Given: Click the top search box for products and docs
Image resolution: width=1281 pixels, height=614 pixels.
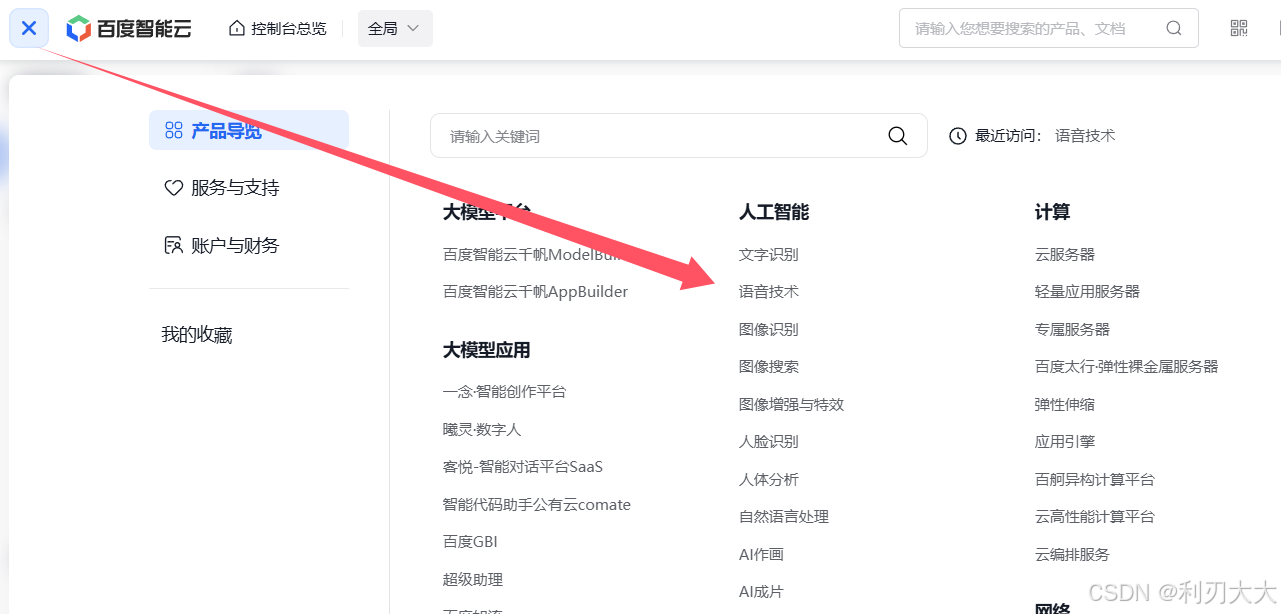Looking at the screenshot, I should [1048, 28].
